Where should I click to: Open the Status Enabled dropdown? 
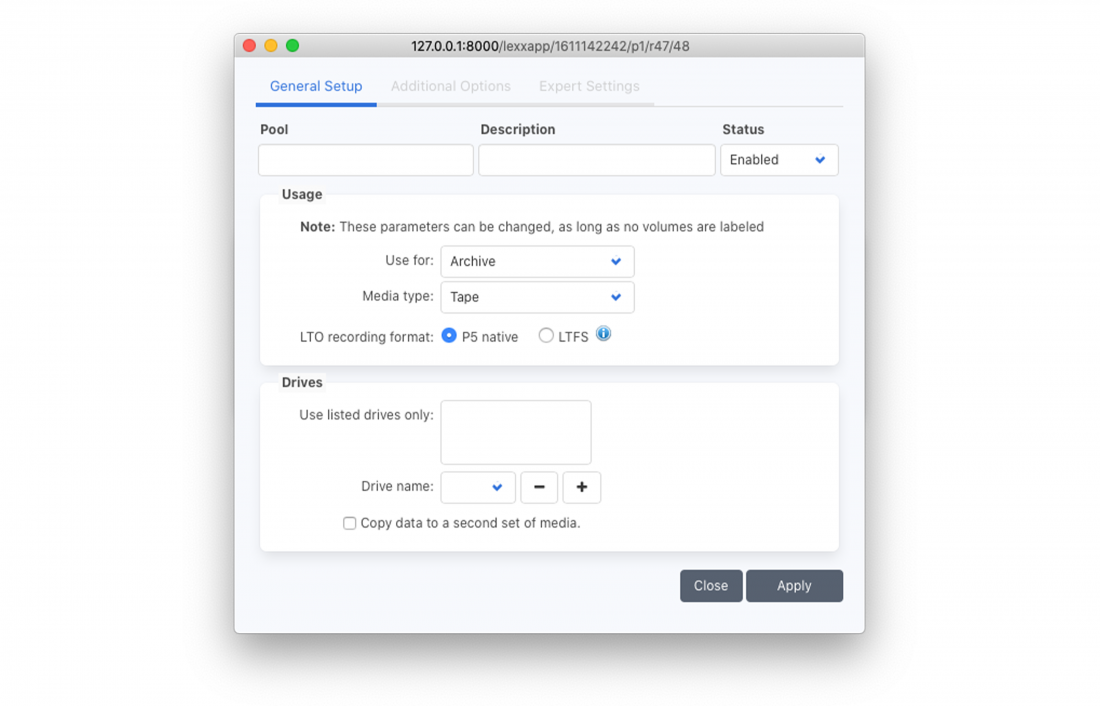779,160
